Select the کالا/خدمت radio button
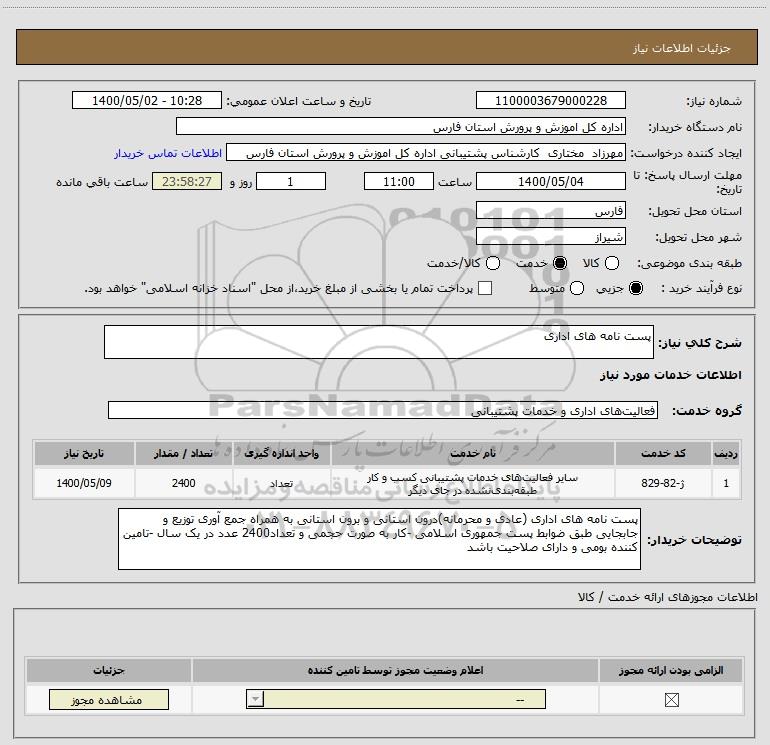Viewport: 770px width, 745px height. [493, 263]
